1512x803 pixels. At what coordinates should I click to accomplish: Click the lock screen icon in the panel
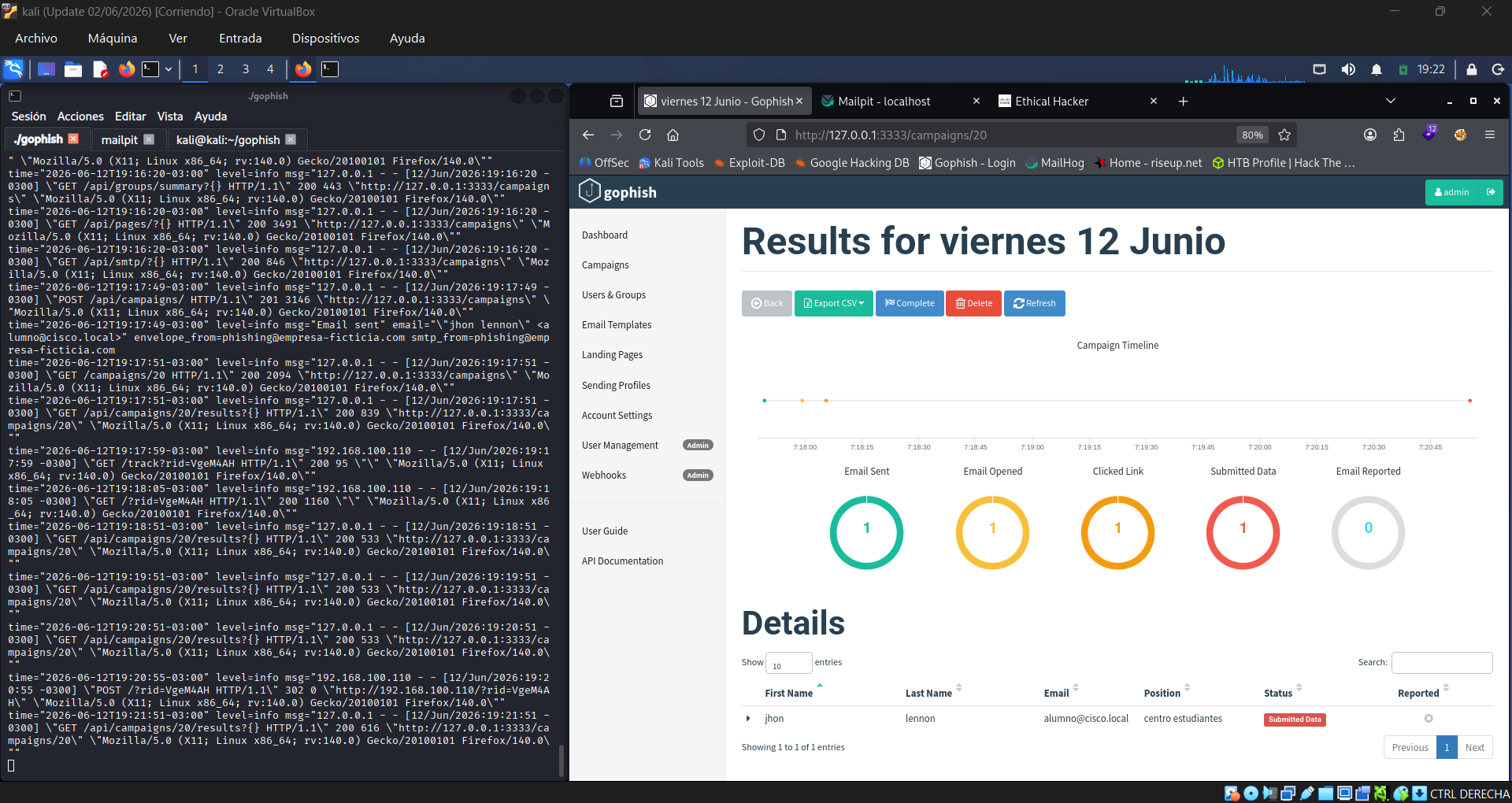[x=1471, y=69]
